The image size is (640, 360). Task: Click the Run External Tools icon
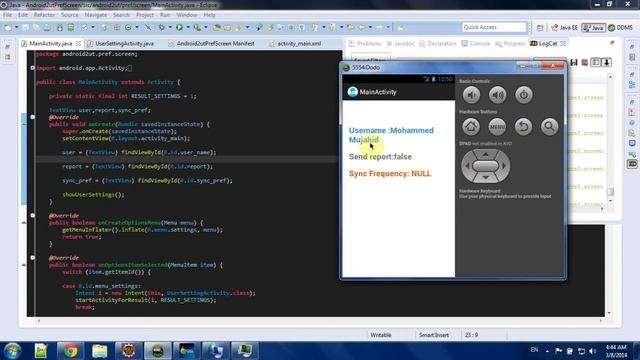coord(197,27)
